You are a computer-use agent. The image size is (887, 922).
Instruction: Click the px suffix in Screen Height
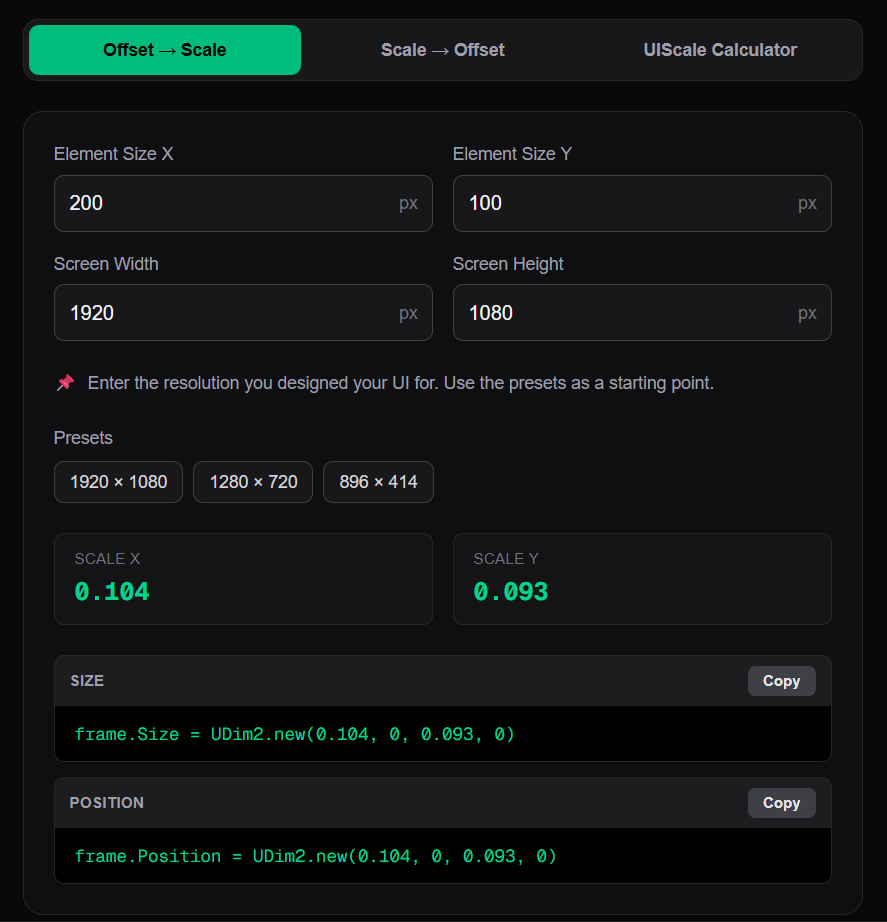[807, 313]
